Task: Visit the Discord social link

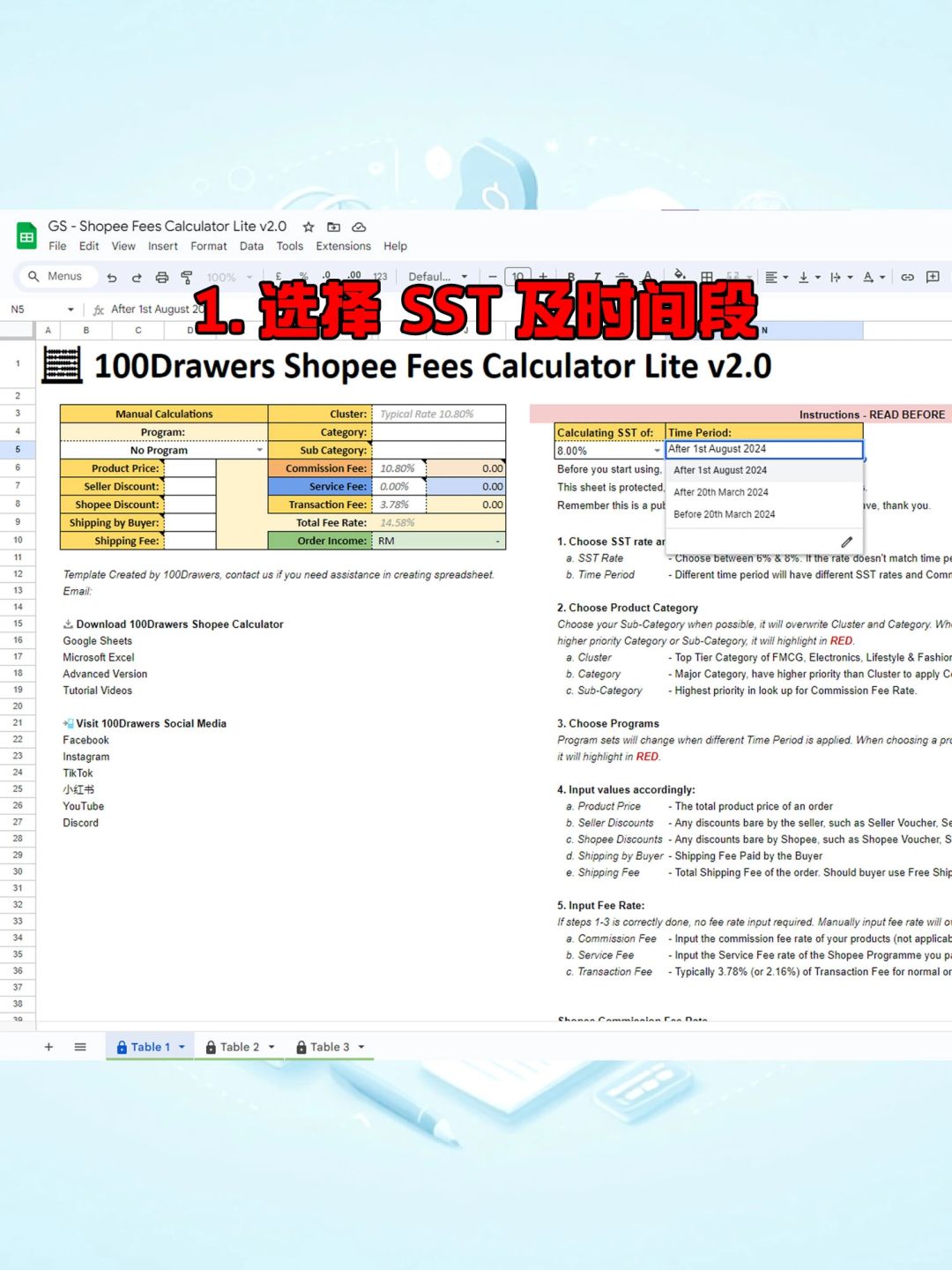Action: (x=81, y=823)
